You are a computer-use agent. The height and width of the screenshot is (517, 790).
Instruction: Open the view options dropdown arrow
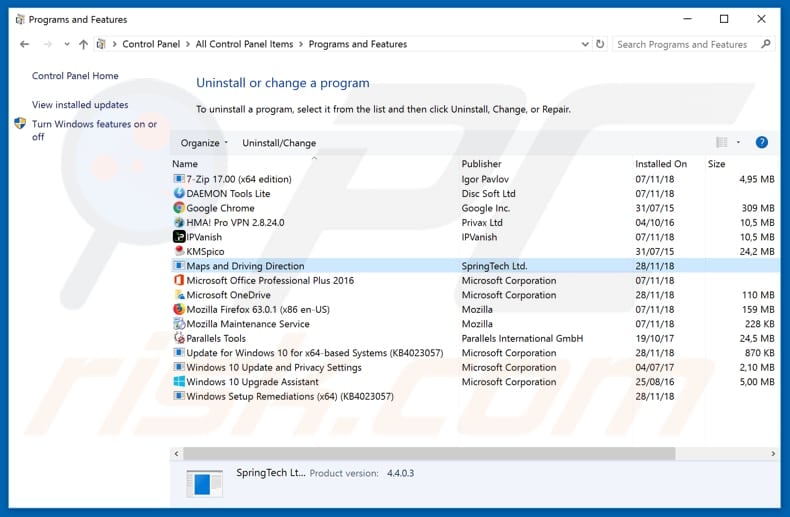click(x=738, y=143)
